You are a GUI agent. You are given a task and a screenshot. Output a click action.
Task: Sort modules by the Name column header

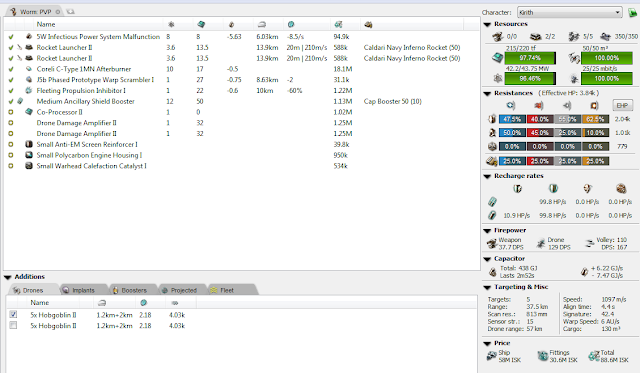point(46,24)
